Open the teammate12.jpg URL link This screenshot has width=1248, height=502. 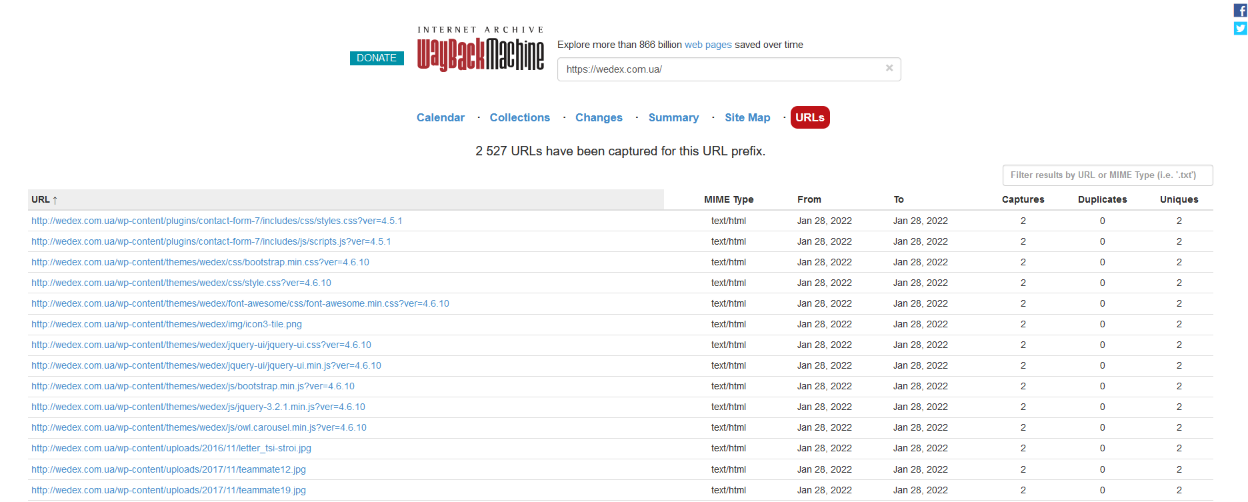[x=168, y=469]
